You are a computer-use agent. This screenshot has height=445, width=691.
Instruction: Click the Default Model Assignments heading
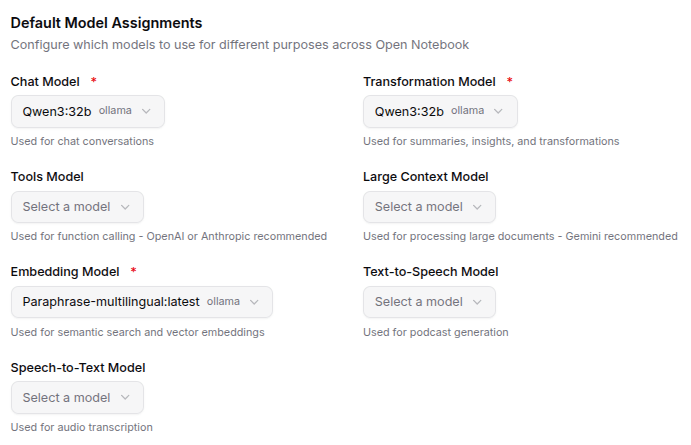106,22
